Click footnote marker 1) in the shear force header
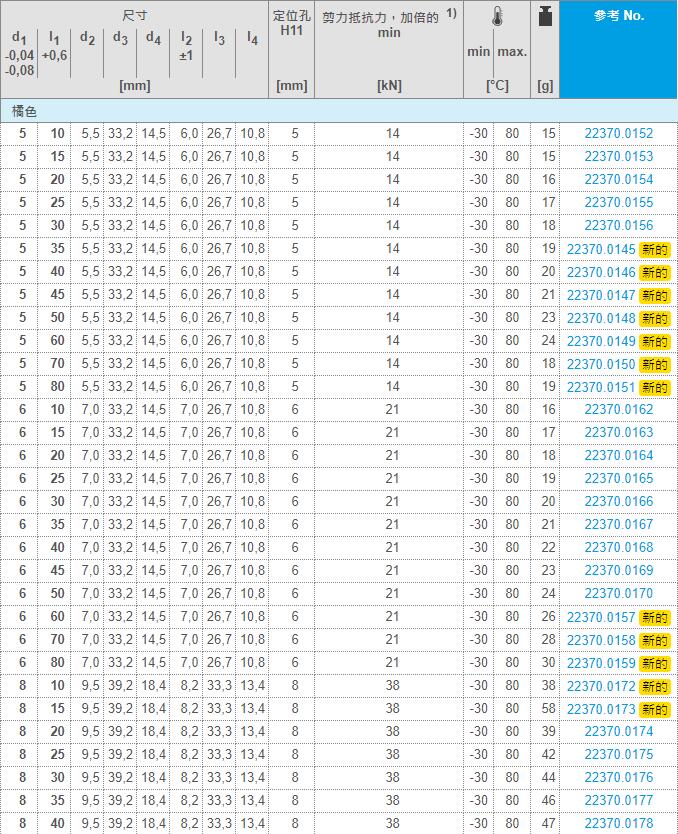678x834 pixels. (x=451, y=13)
